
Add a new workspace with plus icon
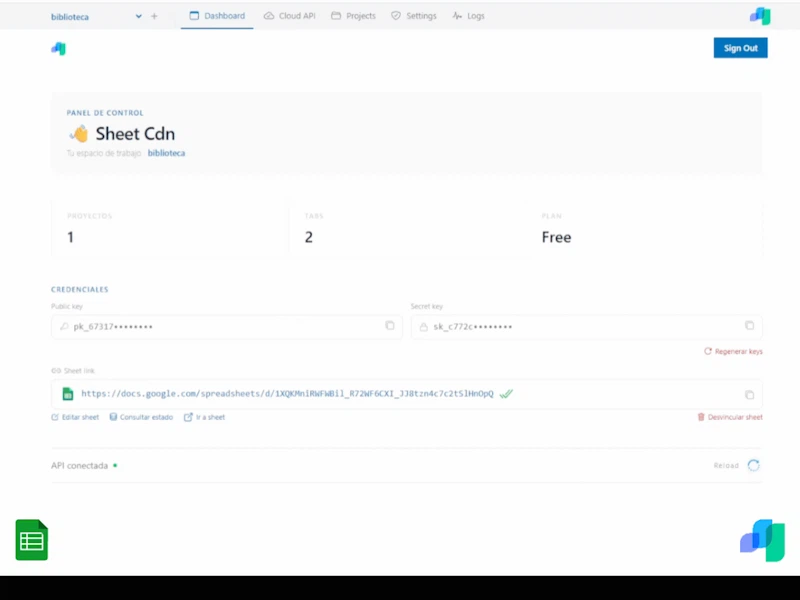pos(154,16)
